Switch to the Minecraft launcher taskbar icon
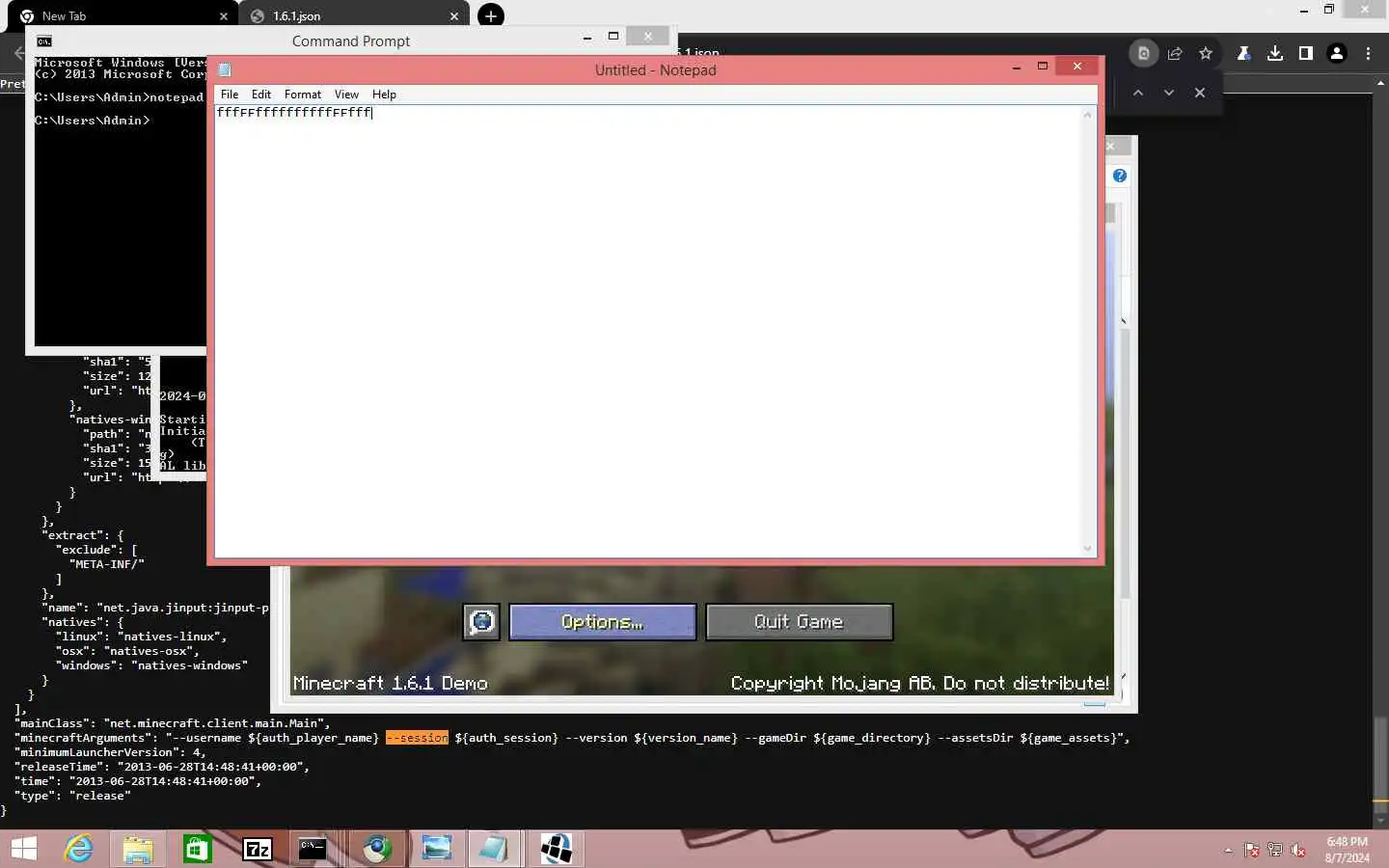Image resolution: width=1389 pixels, height=868 pixels. (x=556, y=849)
